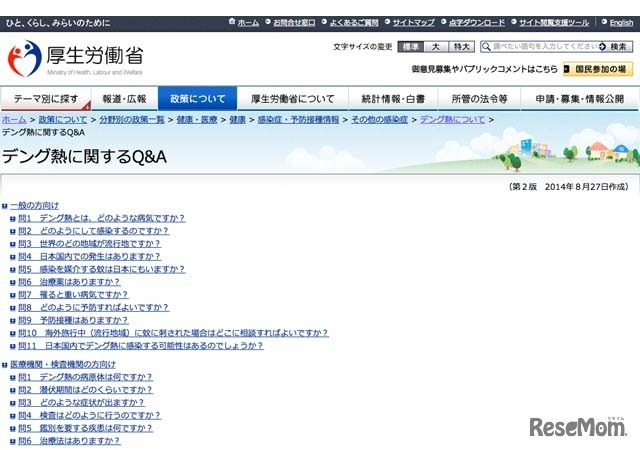The height and width of the screenshot is (450, 640).
Task: Open 所管の法令等 tab
Action: [480, 99]
